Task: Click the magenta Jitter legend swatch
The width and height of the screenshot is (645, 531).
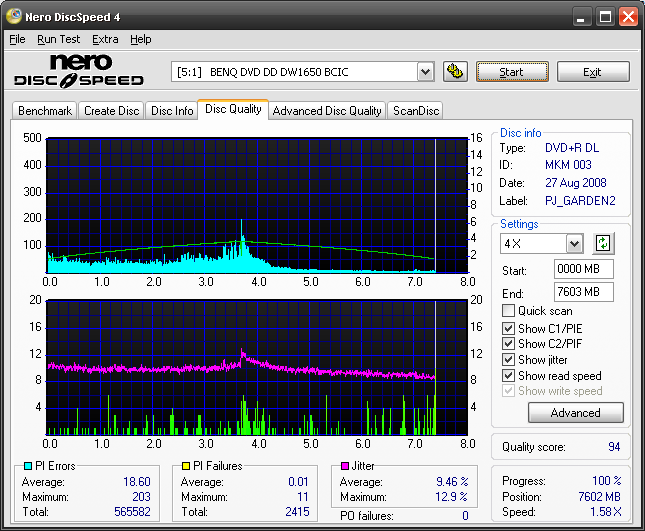Action: 345,466
